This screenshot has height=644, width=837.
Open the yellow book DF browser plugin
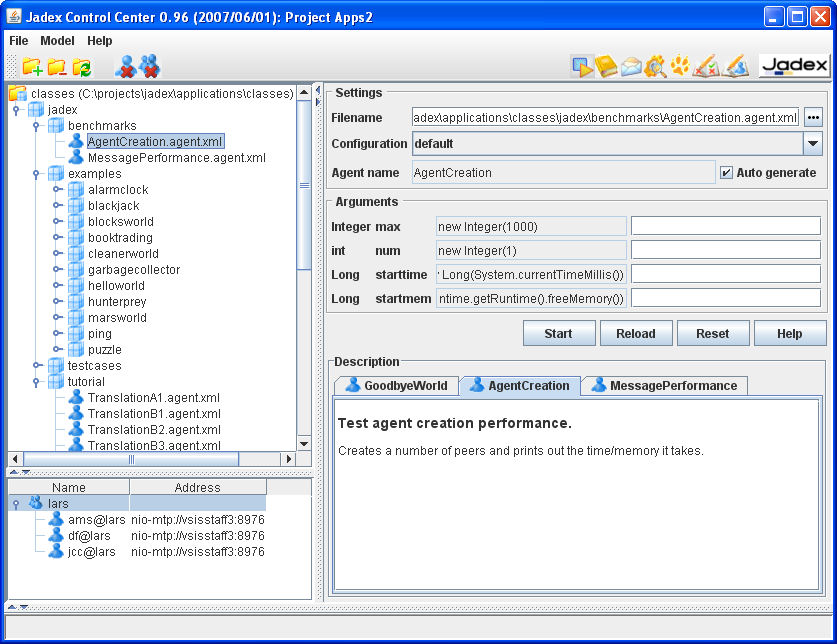pos(606,66)
